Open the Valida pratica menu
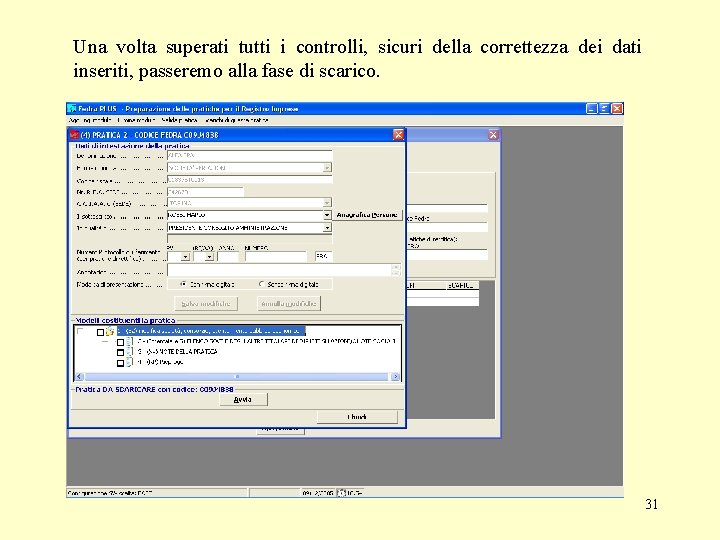 click(179, 120)
